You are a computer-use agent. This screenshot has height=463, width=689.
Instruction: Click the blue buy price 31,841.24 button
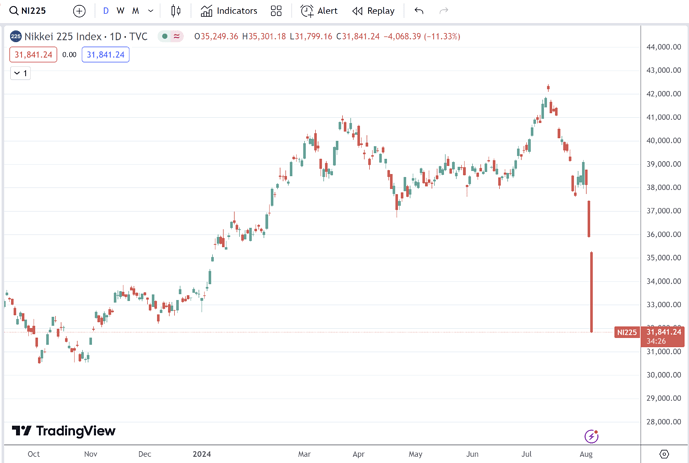point(105,55)
